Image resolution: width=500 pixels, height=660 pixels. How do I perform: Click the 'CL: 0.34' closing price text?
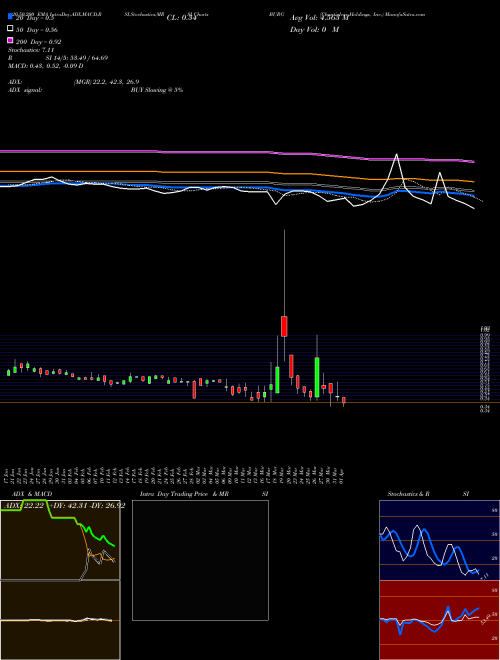point(181,18)
